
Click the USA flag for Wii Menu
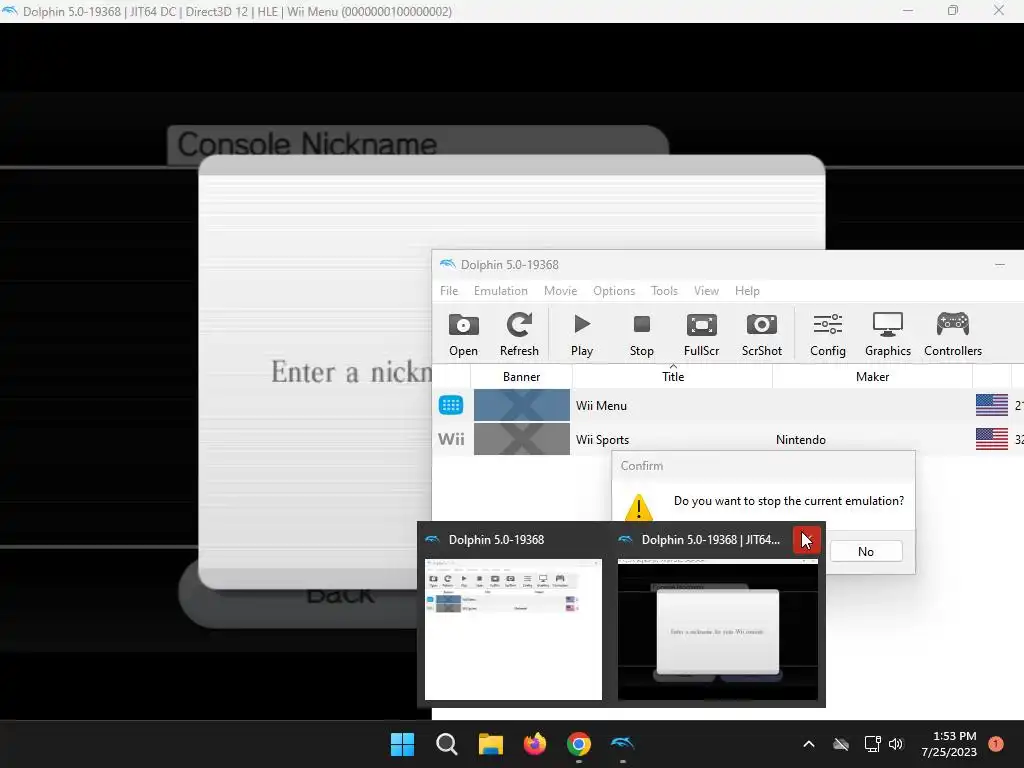991,405
